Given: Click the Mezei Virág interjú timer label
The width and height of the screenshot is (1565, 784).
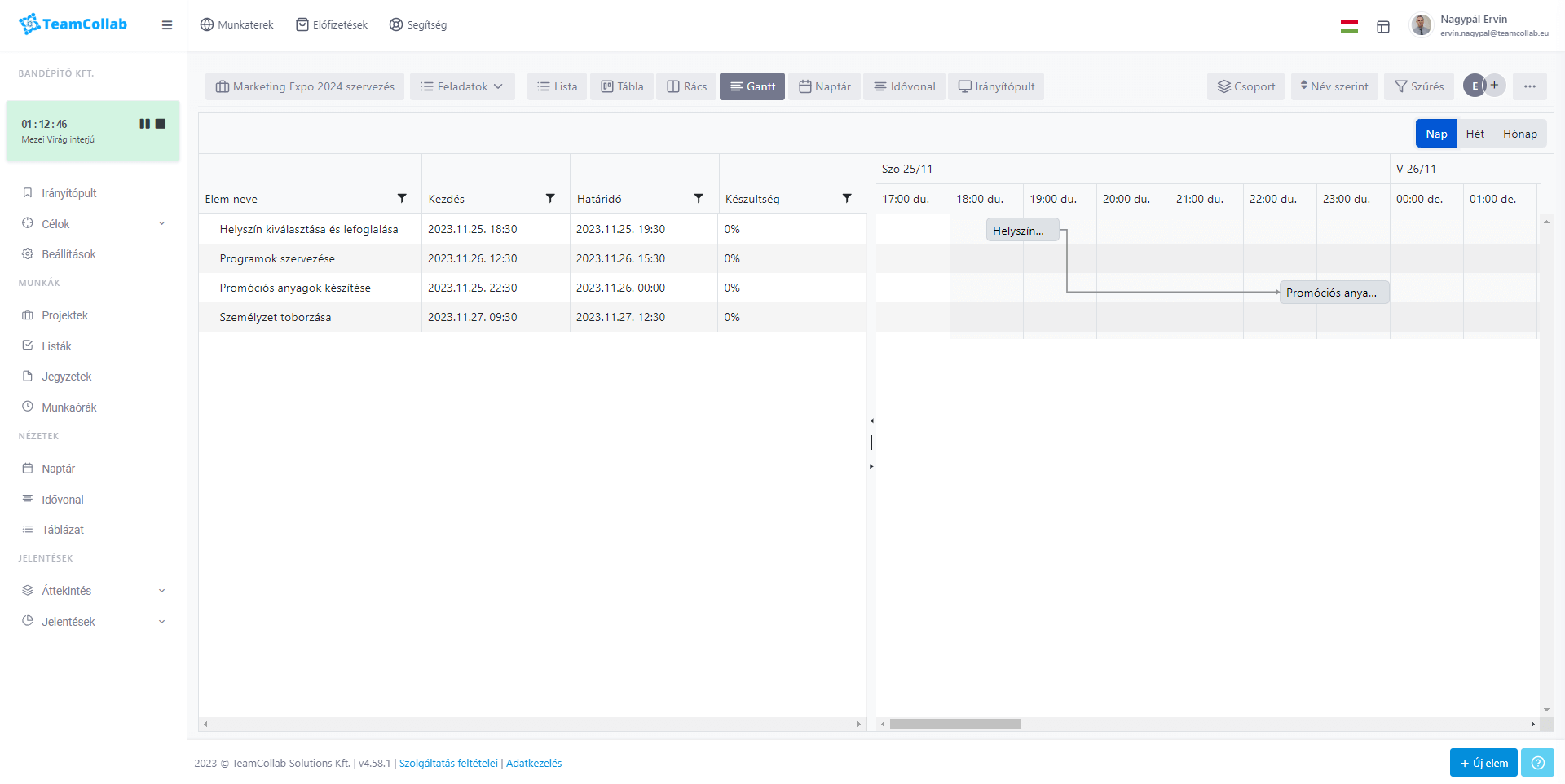Looking at the screenshot, I should pyautogui.click(x=58, y=139).
